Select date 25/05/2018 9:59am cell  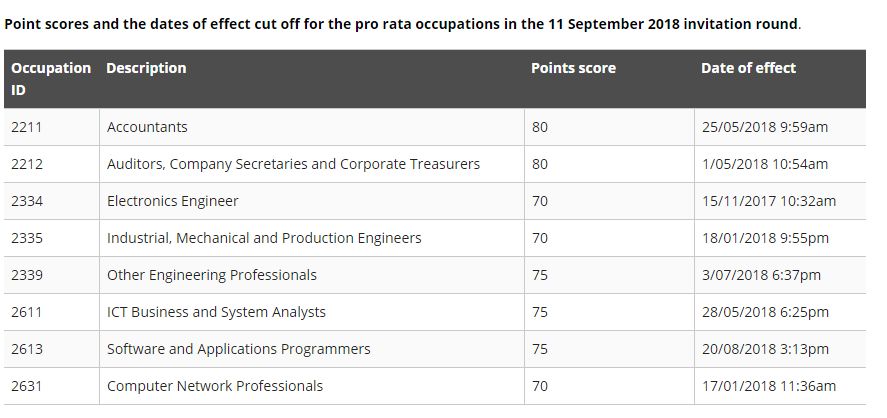(x=780, y=127)
